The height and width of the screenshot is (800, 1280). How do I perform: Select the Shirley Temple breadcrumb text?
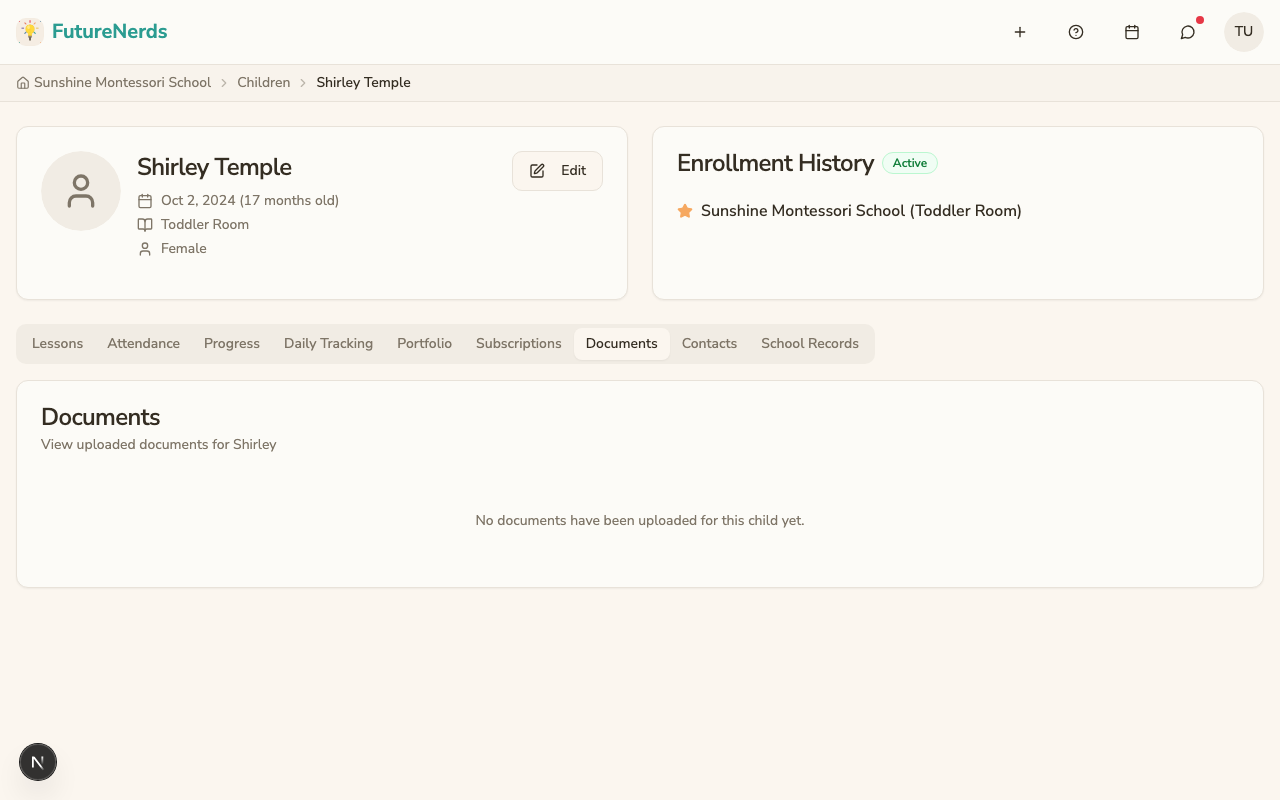tap(363, 82)
